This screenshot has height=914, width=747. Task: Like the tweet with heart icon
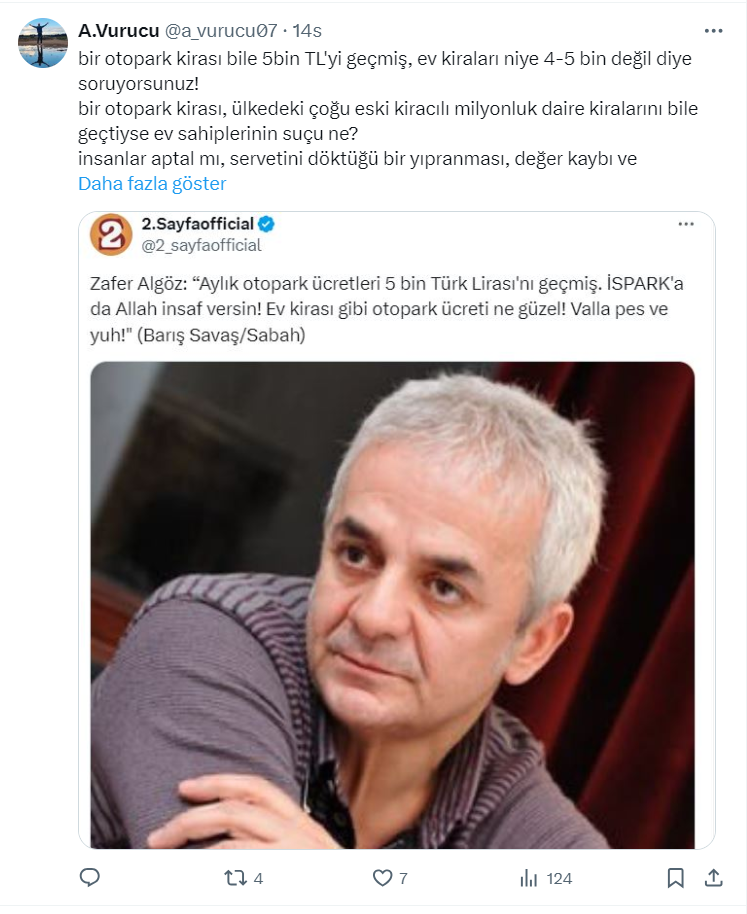point(382,878)
